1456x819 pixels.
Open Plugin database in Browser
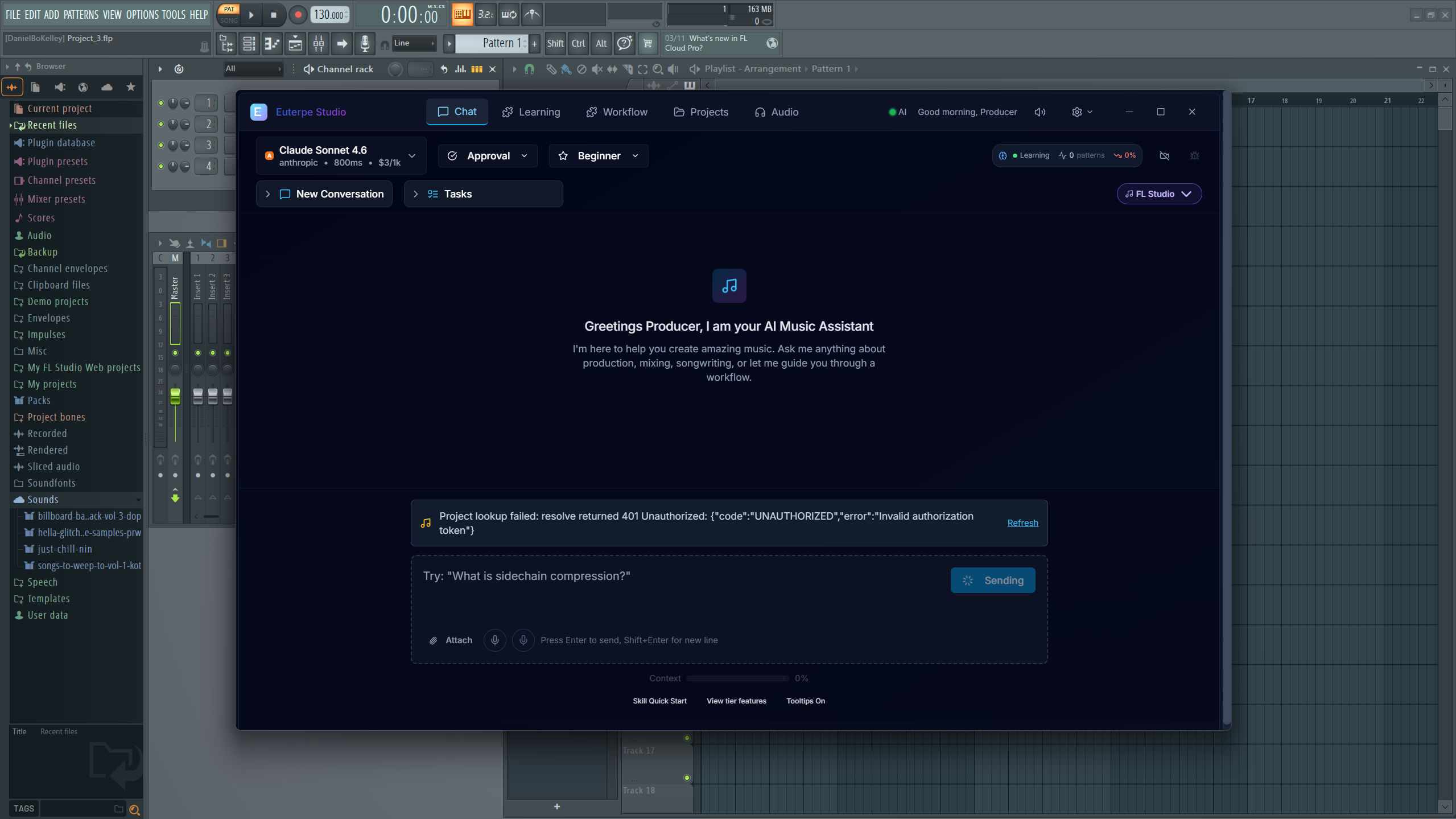click(x=76, y=143)
